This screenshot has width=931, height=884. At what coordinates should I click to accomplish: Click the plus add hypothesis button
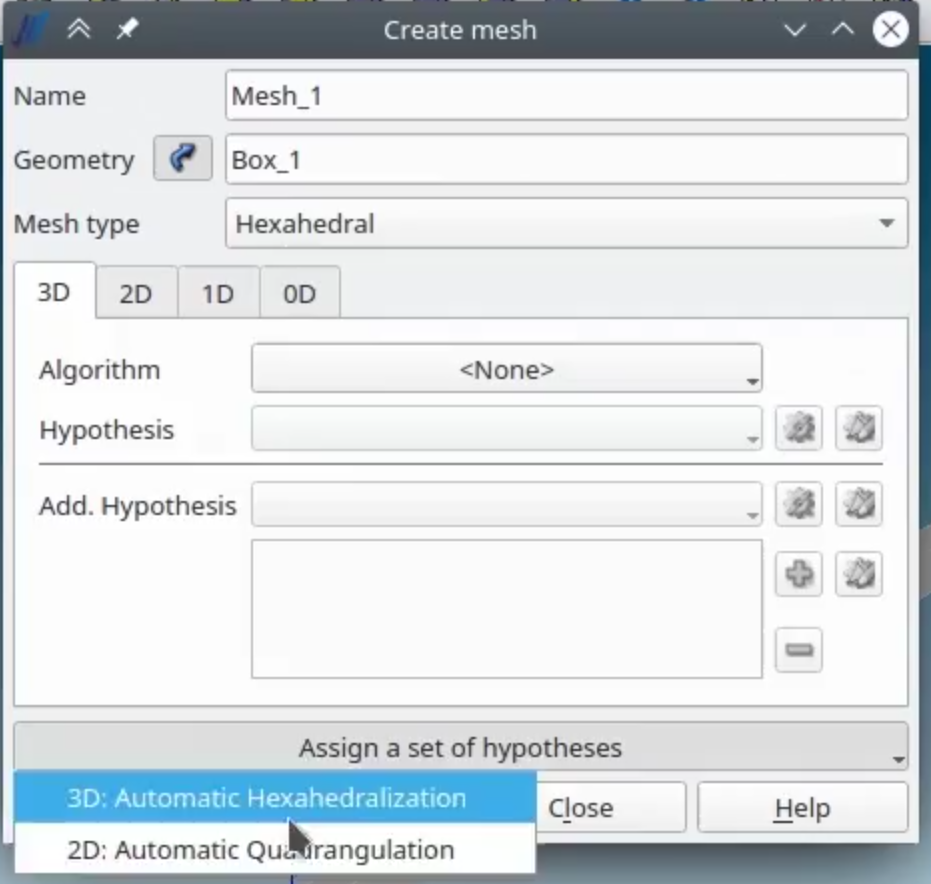[799, 574]
